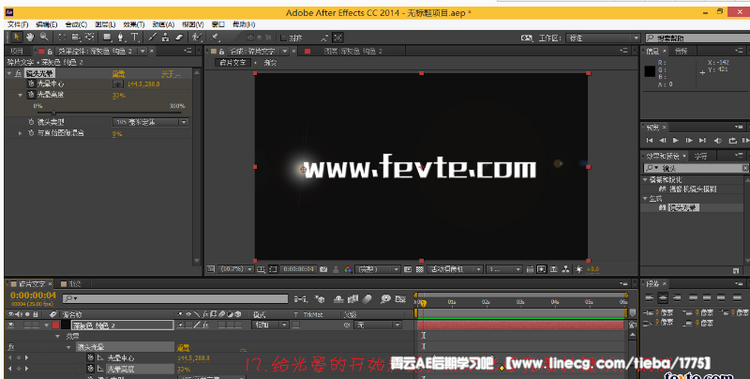Open the 镜头类型 lens type dropdown
750x379 pixels.
(x=151, y=122)
